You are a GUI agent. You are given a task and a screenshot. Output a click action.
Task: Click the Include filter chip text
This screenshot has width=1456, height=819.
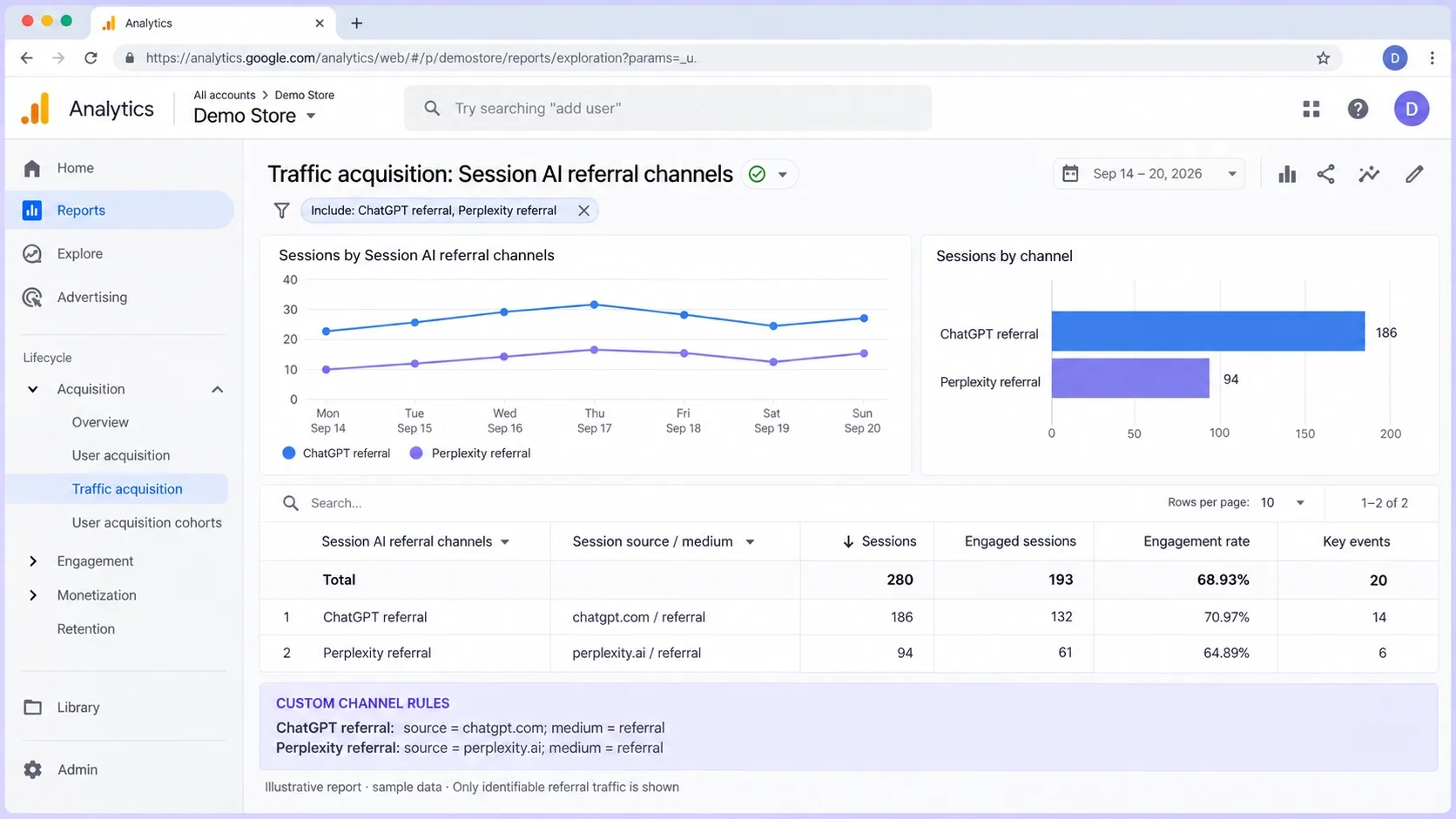coord(434,211)
